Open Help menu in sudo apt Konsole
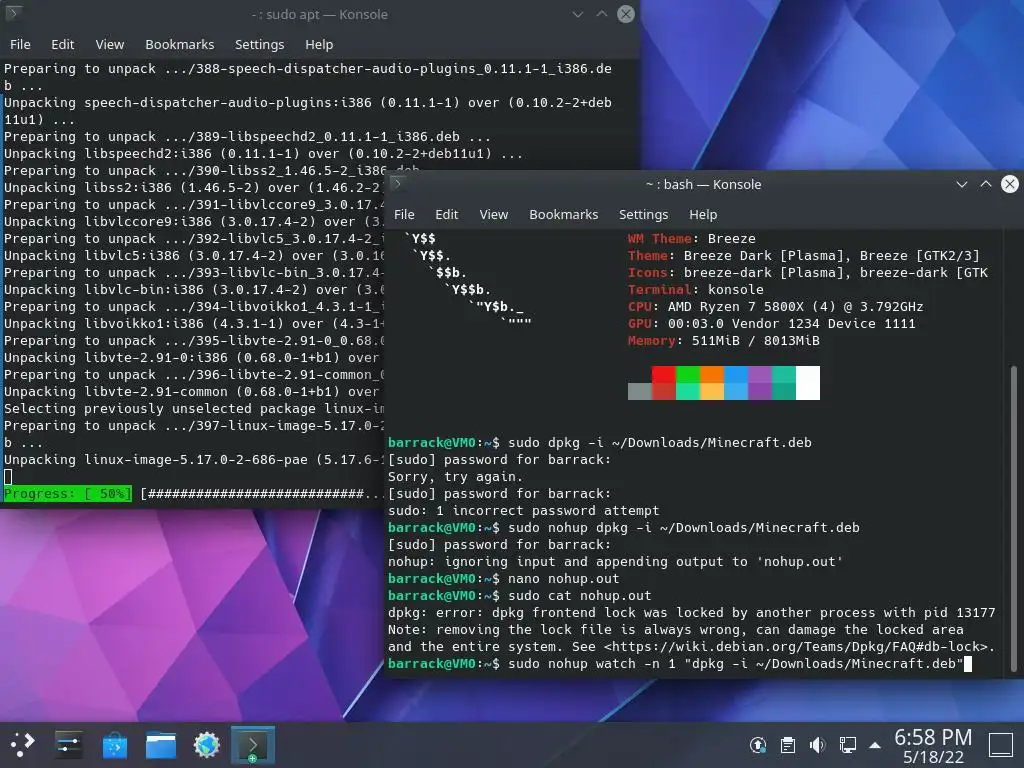 point(319,44)
